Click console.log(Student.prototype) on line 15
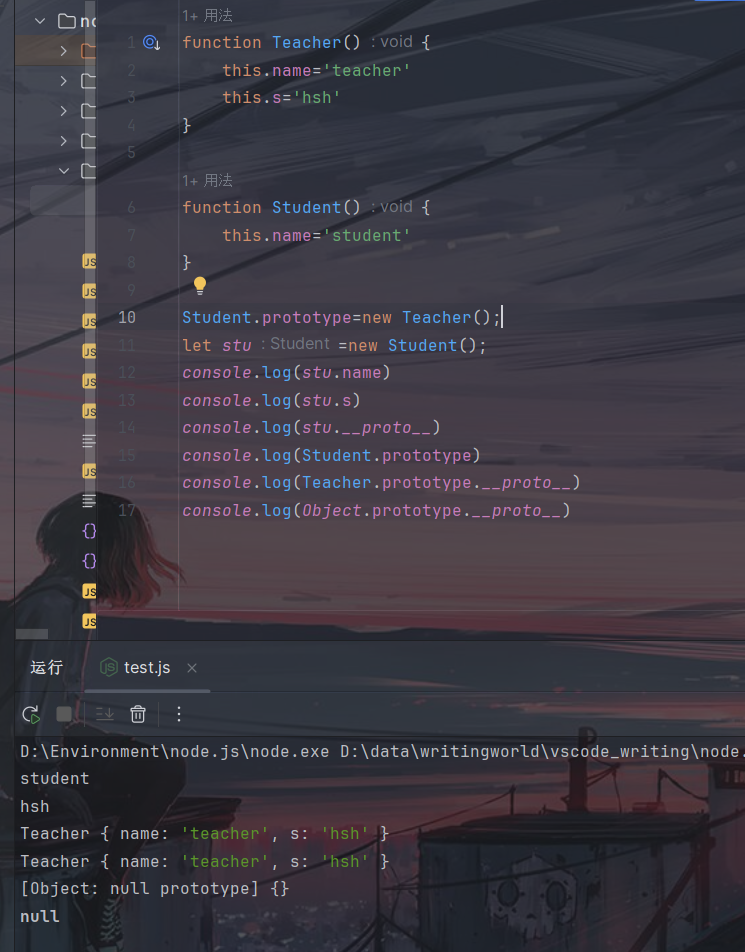The height and width of the screenshot is (952, 745). pyautogui.click(x=331, y=455)
